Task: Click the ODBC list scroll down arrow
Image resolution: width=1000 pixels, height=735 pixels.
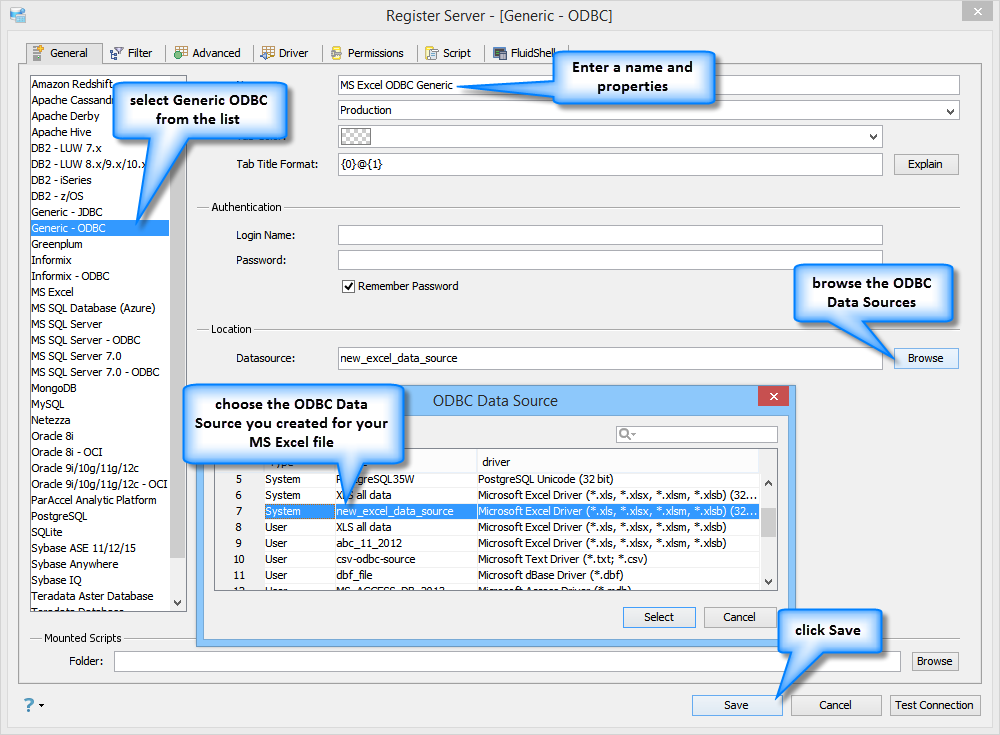Action: [768, 581]
